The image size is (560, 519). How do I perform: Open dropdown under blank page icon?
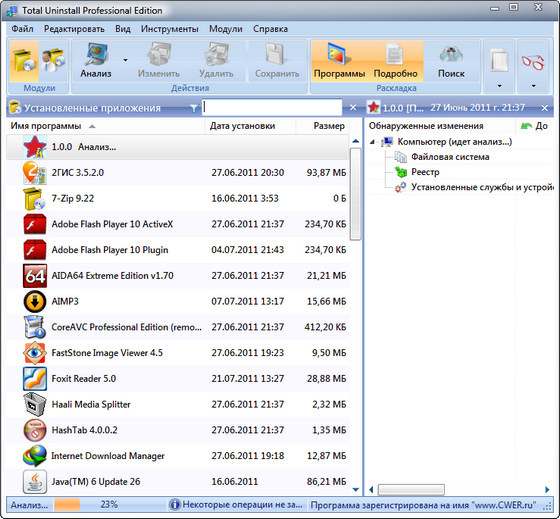coord(499,86)
